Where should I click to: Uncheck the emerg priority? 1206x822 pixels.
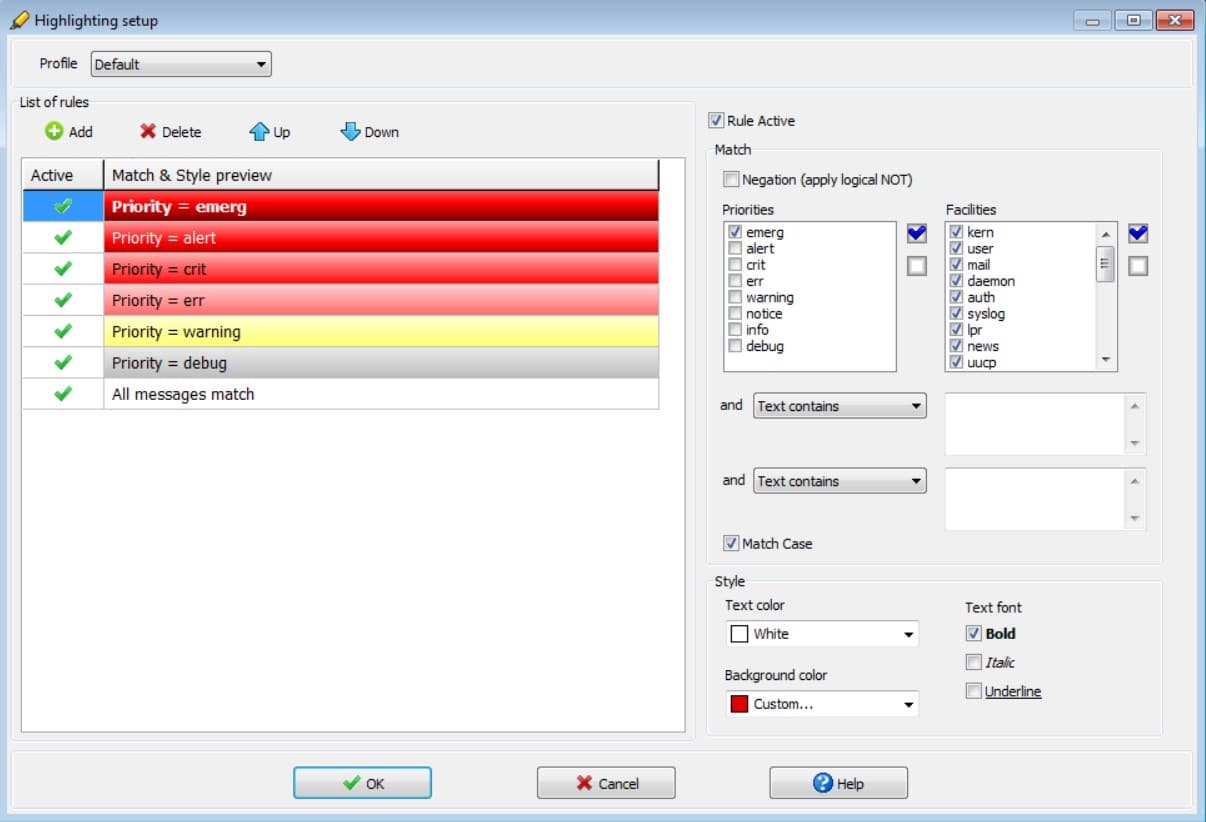(735, 232)
